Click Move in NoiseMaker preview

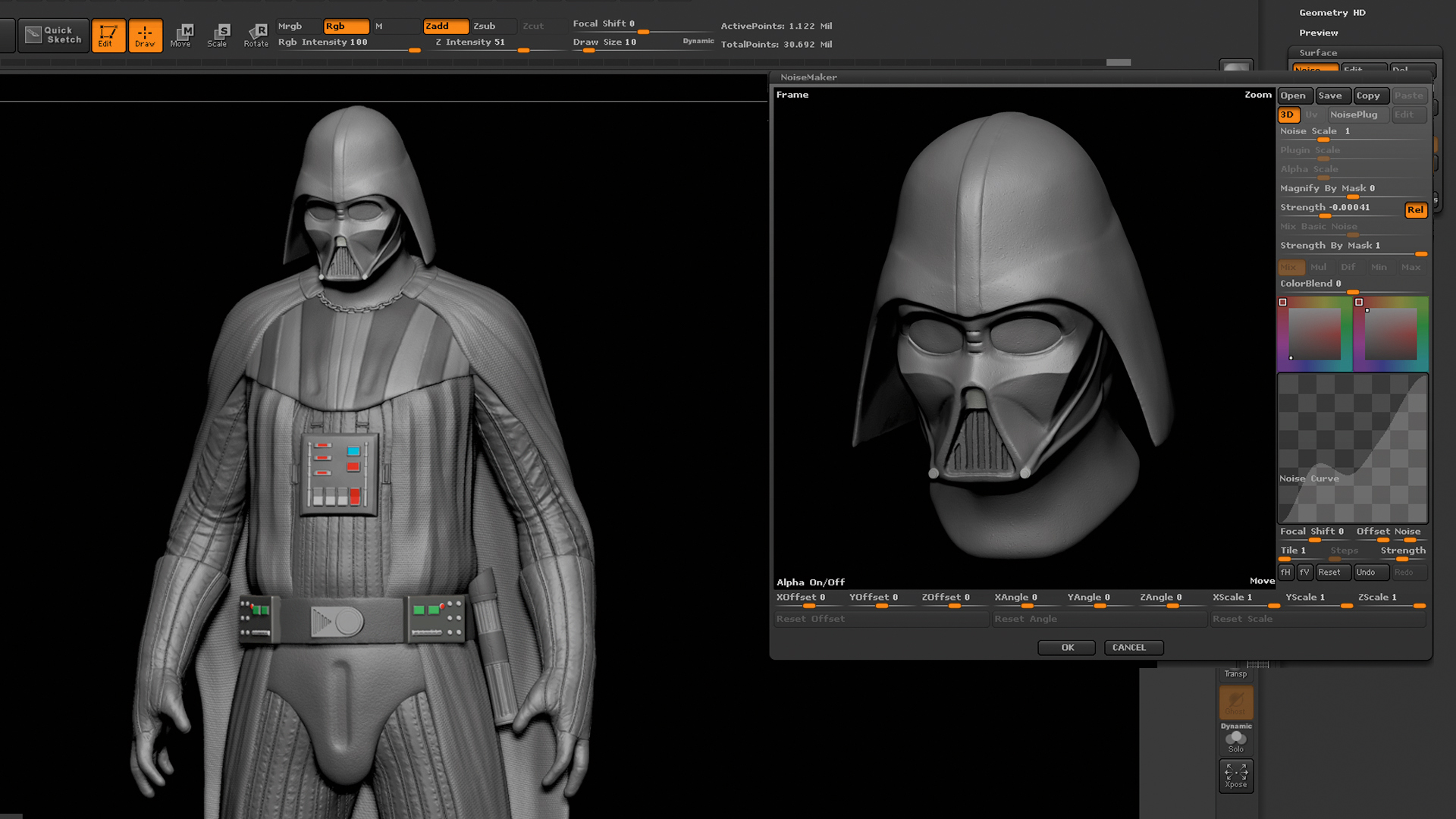(1262, 581)
